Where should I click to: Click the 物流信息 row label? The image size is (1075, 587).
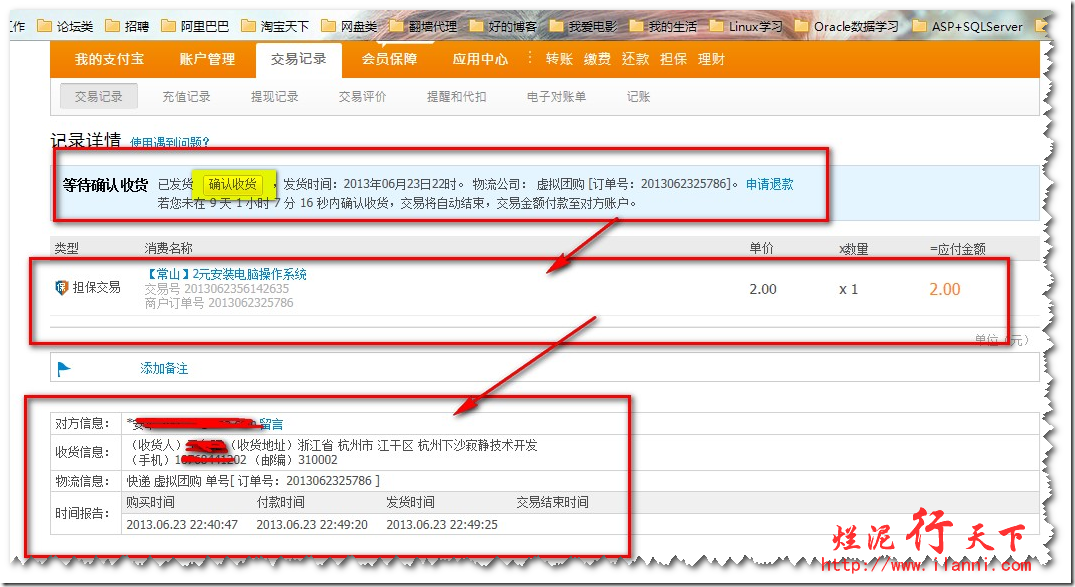[82, 481]
